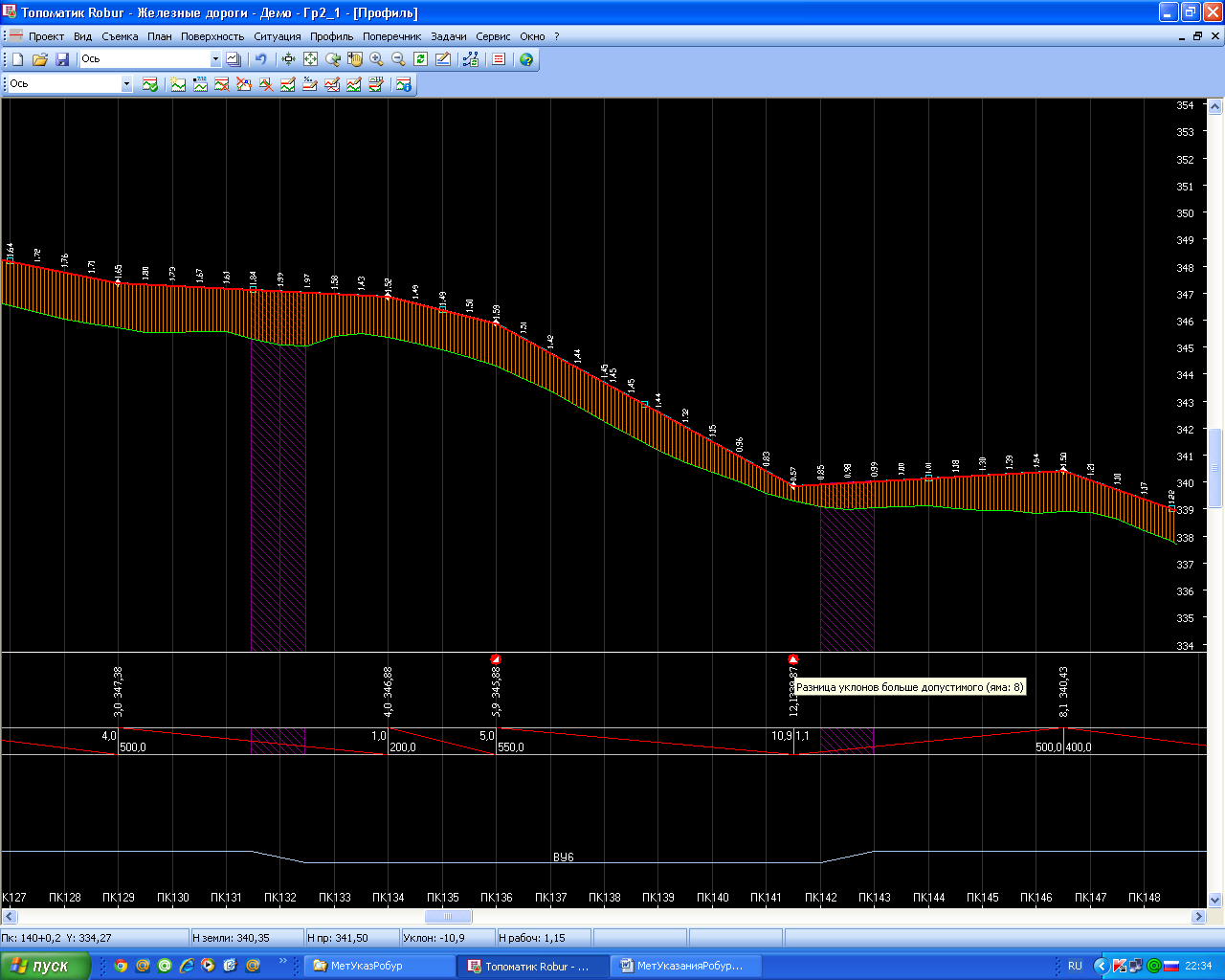Open the Проект menu
1225x980 pixels.
tap(46, 36)
